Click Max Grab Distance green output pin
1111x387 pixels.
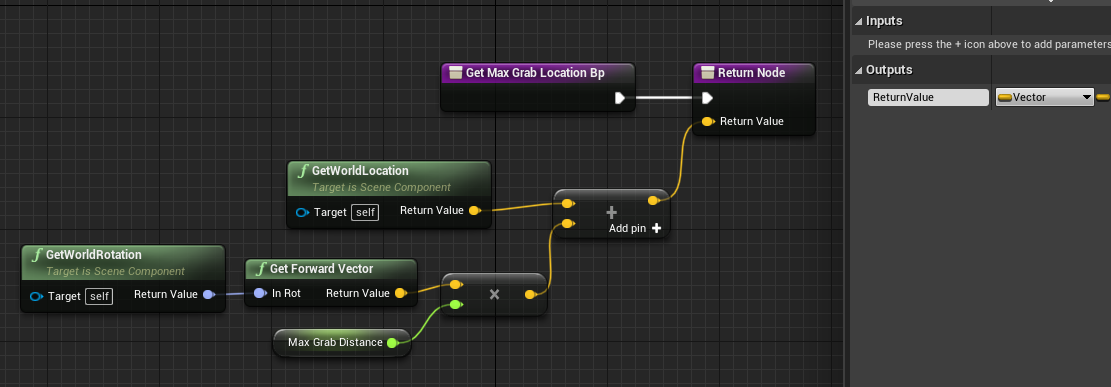tap(392, 343)
